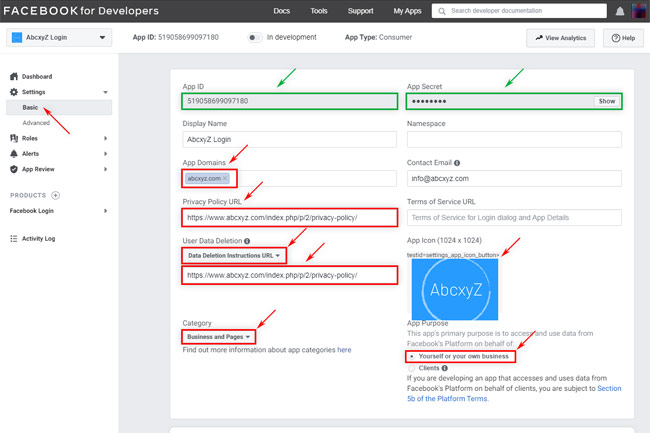Open the user profile avatar
Screen dimensions: 650x433
(x=639, y=11)
